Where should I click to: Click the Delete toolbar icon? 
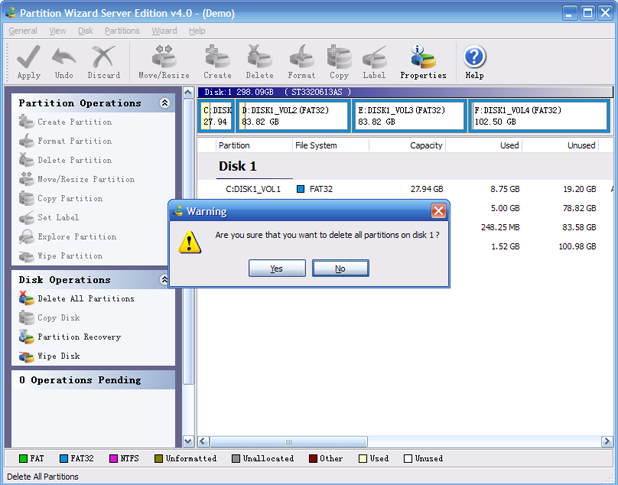point(259,62)
